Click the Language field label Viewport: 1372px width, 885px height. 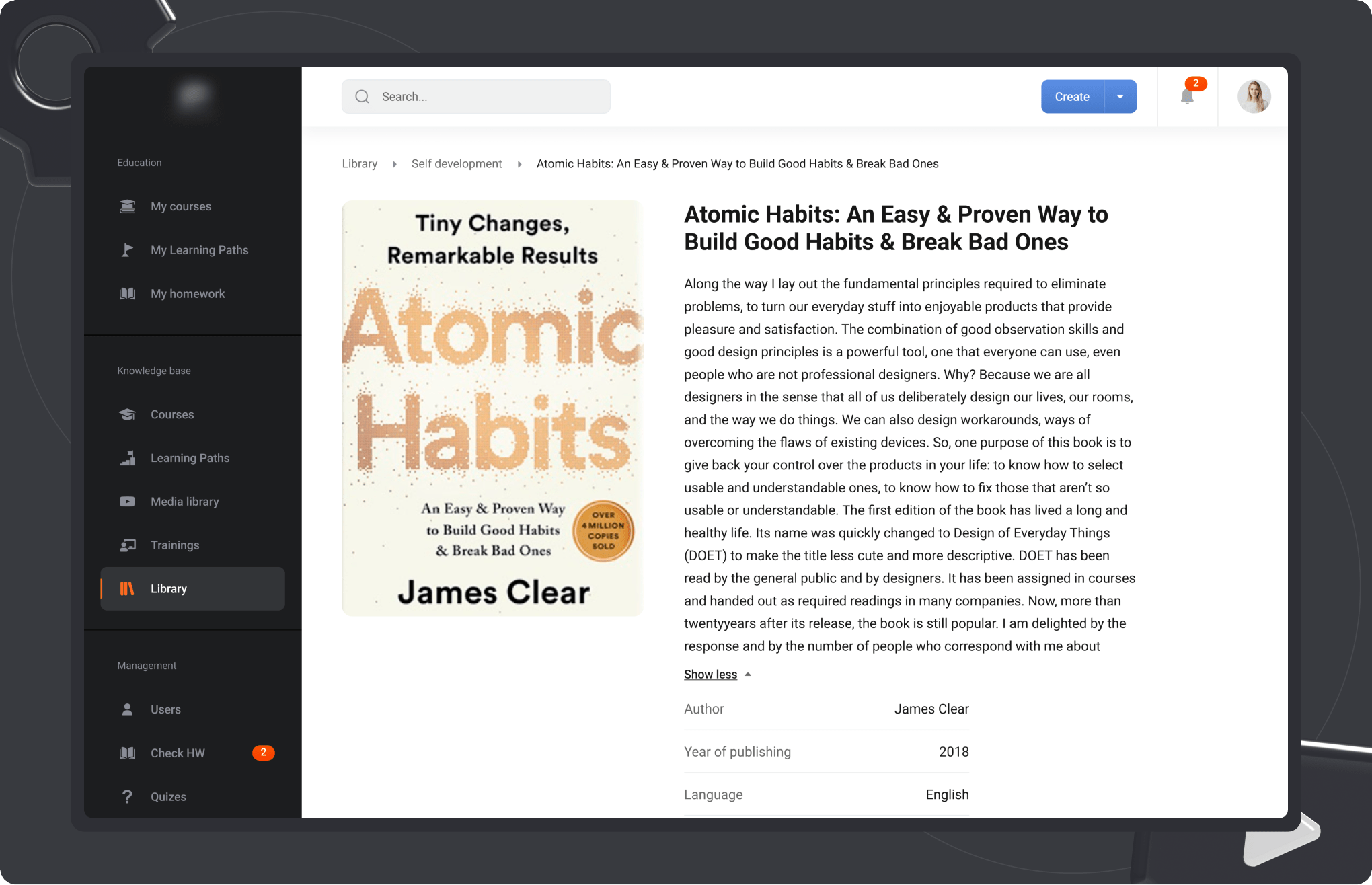(x=713, y=795)
